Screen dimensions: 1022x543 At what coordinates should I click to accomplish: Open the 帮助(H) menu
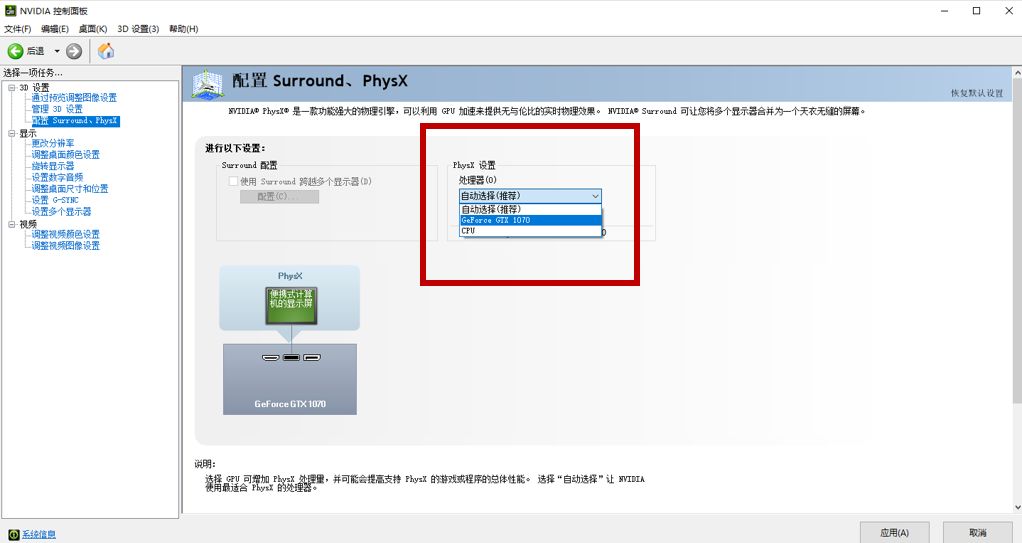pyautogui.click(x=184, y=29)
